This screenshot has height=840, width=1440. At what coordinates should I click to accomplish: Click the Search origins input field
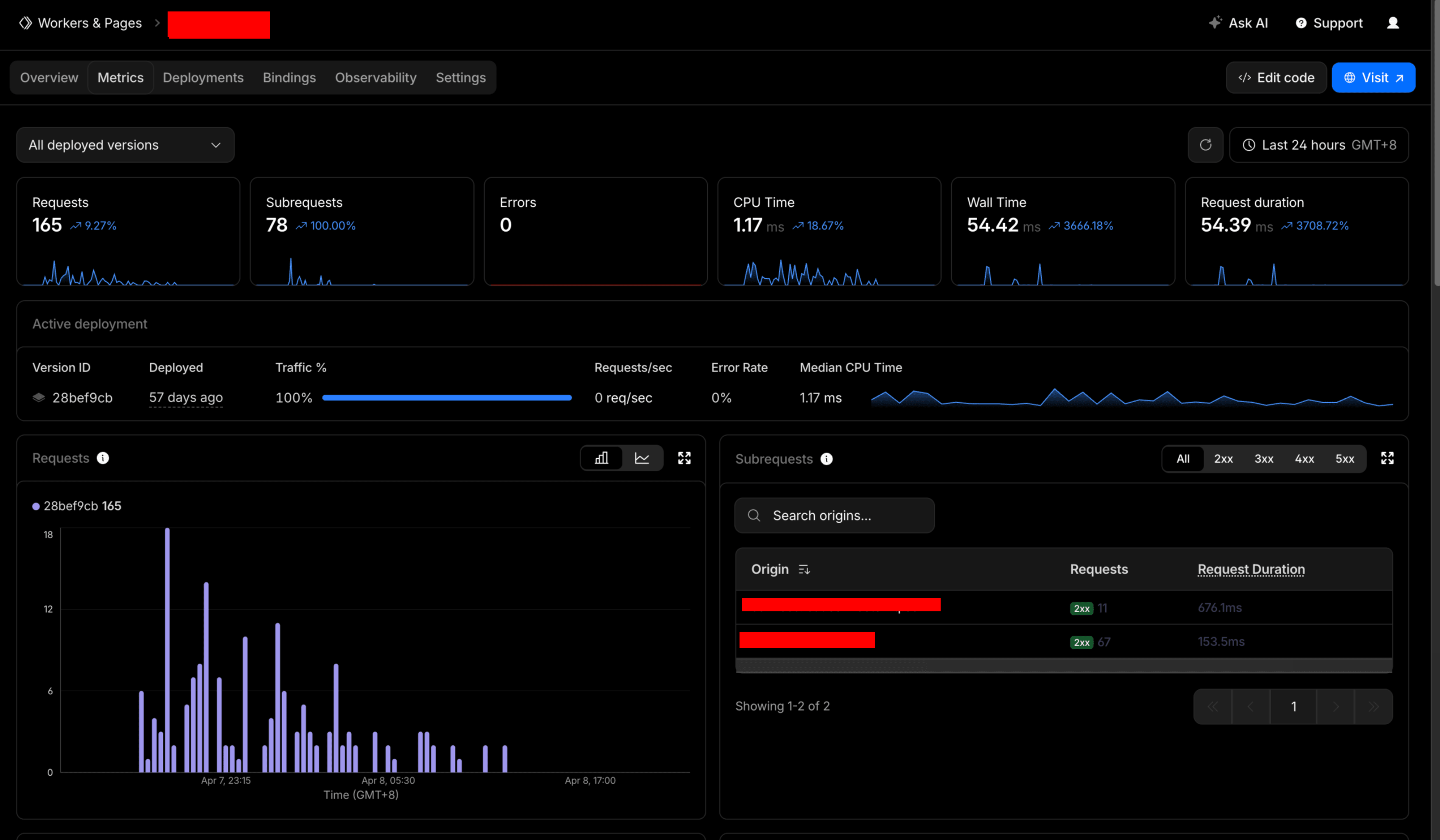tap(834, 515)
